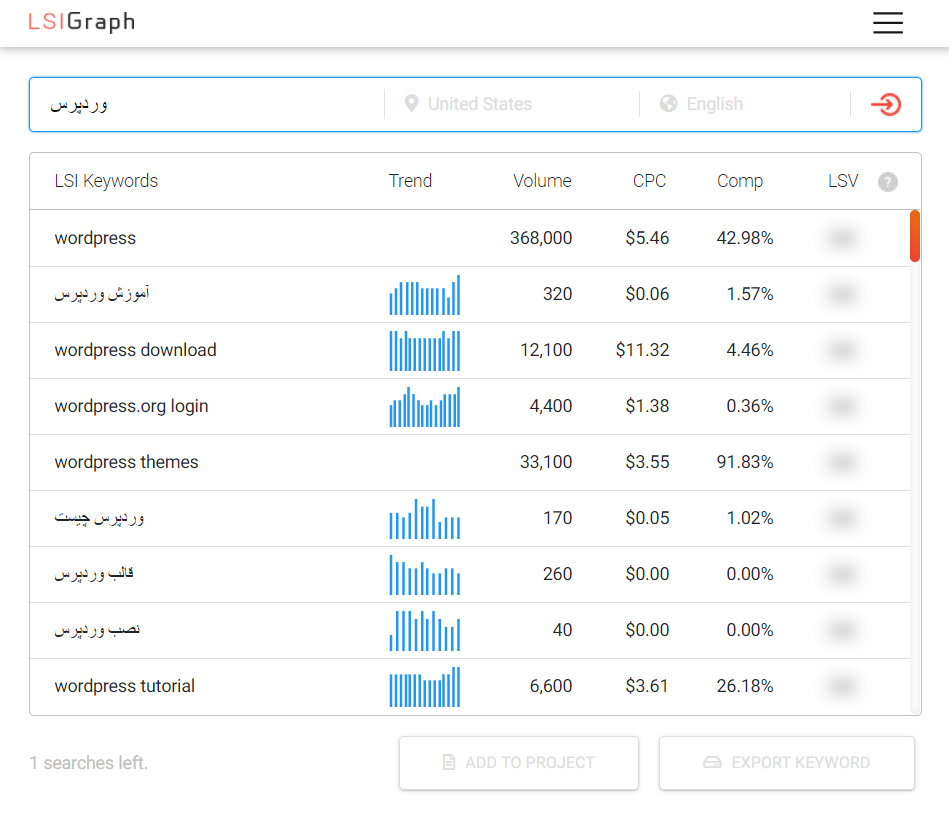The width and height of the screenshot is (949, 822).
Task: Sort by Volume column header
Action: 542,181
